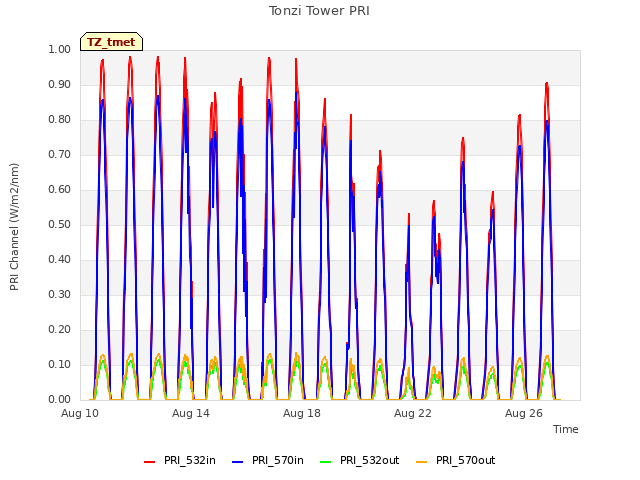Click the 0.90 y-axis tick label
This screenshot has height=480, width=640.
click(x=60, y=84)
